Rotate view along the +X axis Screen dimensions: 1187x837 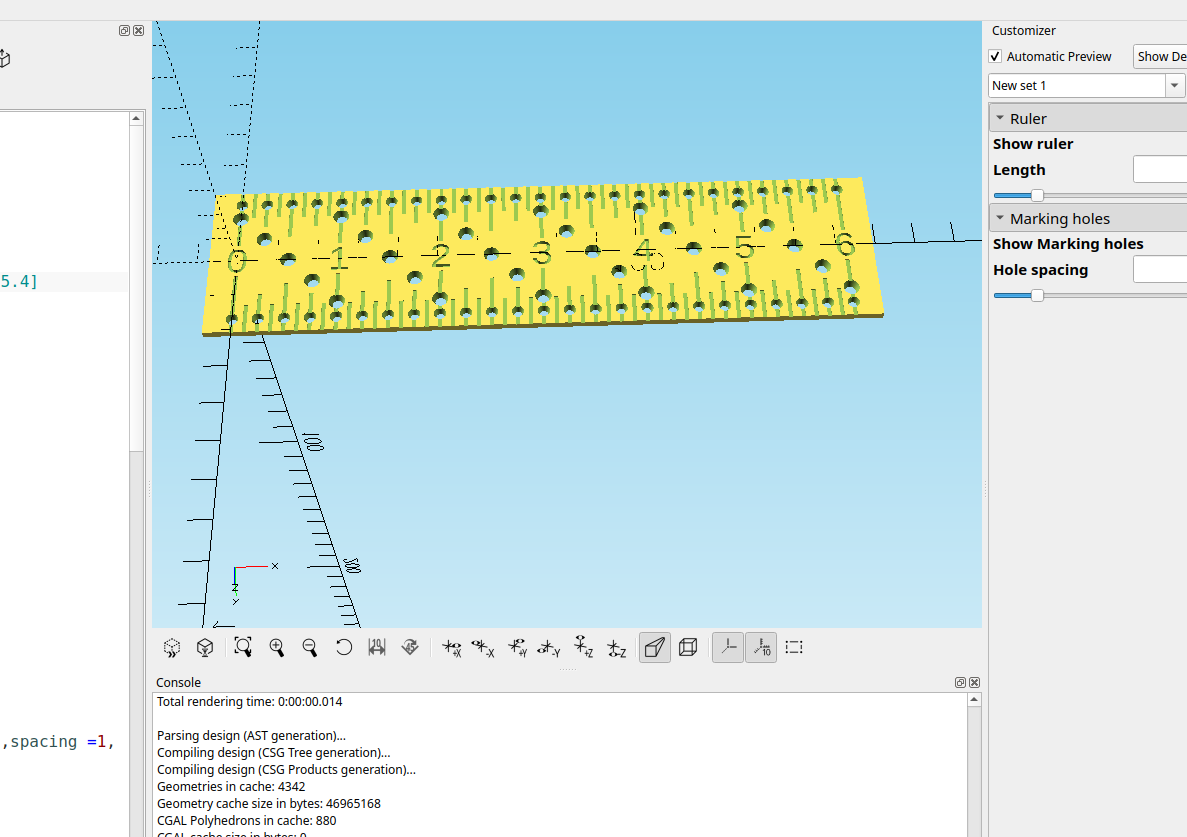tap(451, 647)
